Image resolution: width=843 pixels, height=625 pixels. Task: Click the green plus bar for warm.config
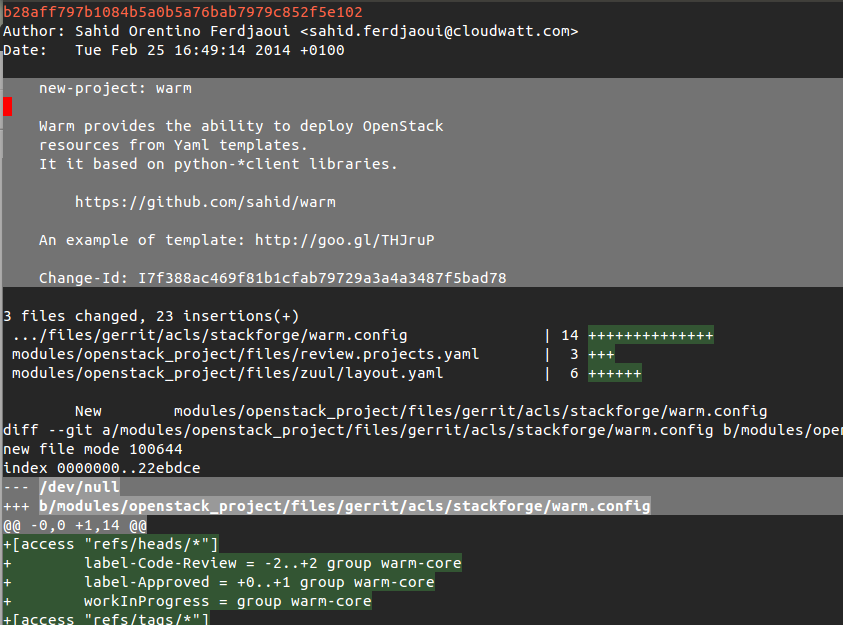(x=650, y=335)
